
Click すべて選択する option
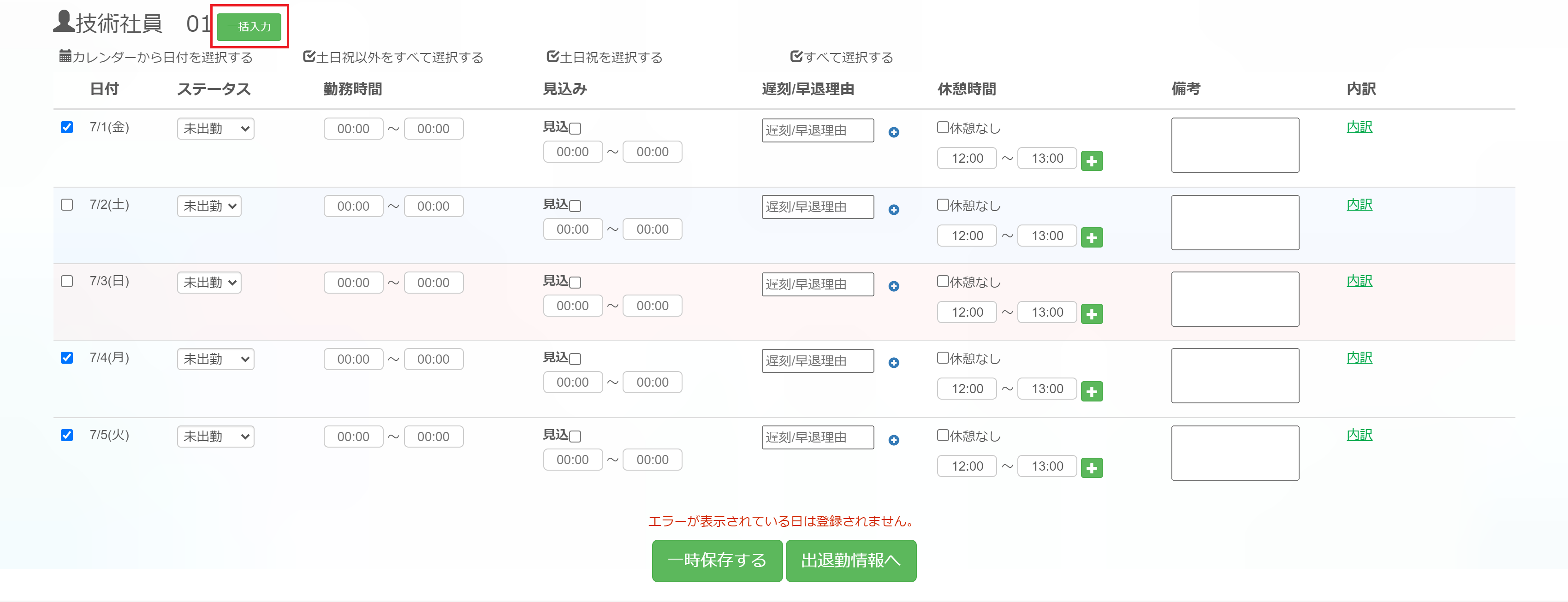[842, 57]
